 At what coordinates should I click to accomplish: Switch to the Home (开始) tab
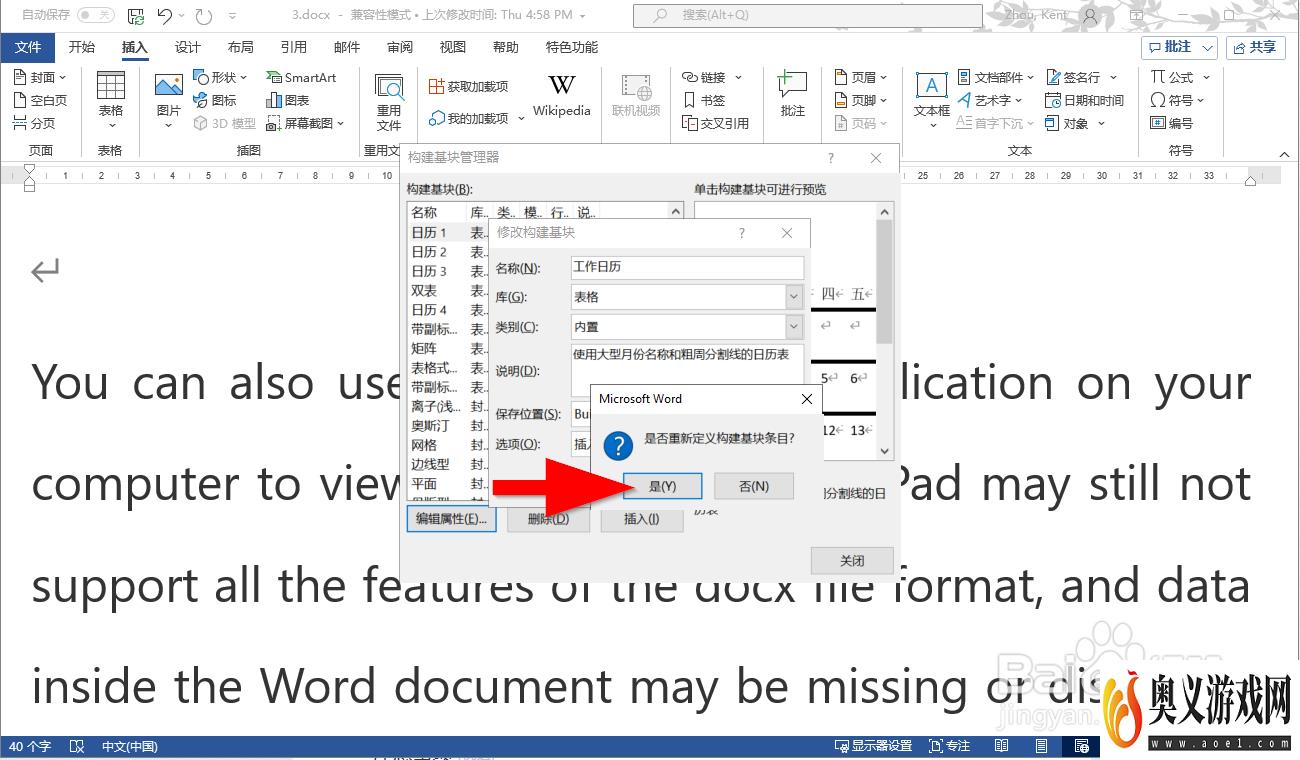[81, 47]
